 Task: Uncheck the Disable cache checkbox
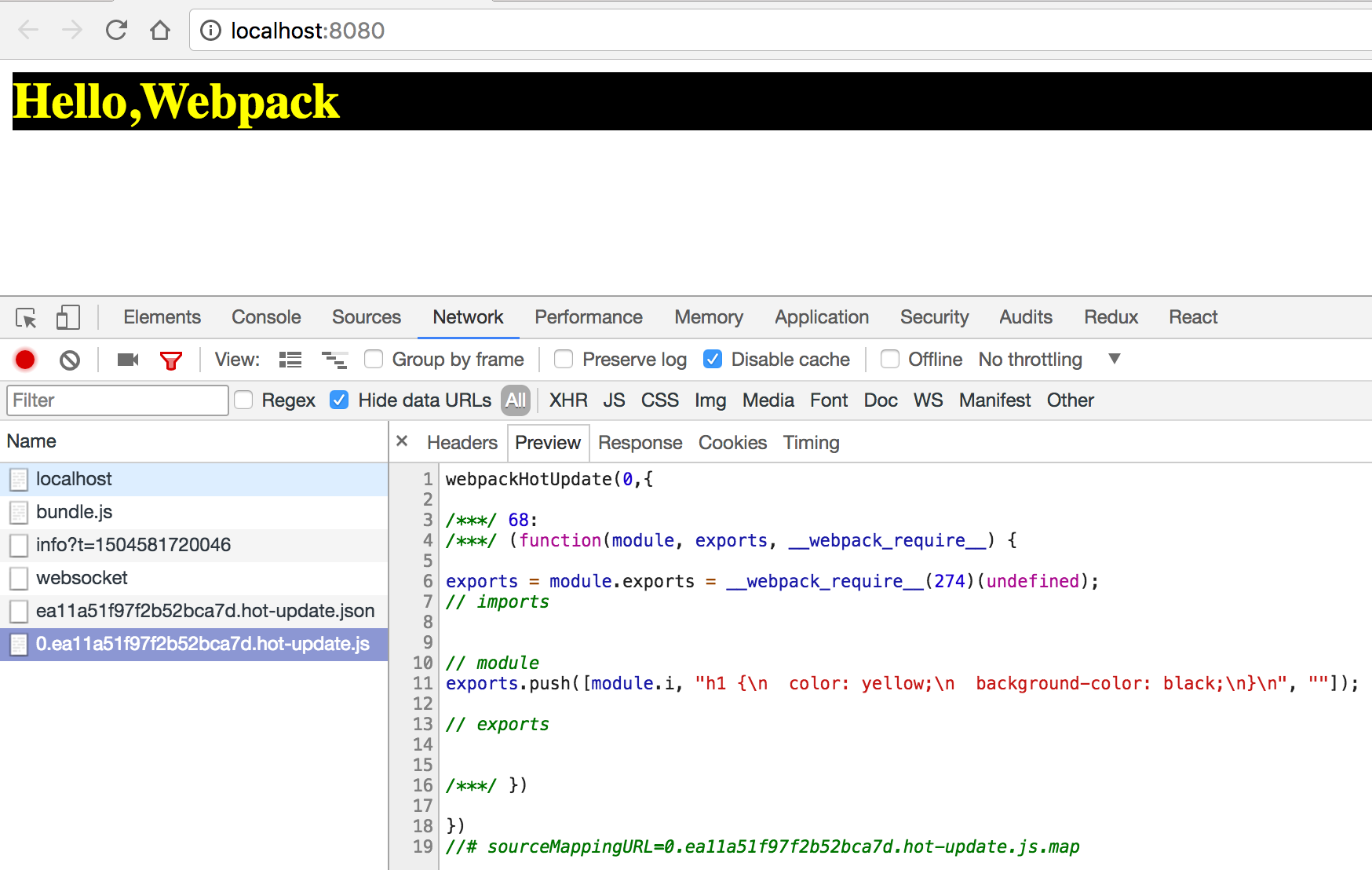(x=713, y=360)
